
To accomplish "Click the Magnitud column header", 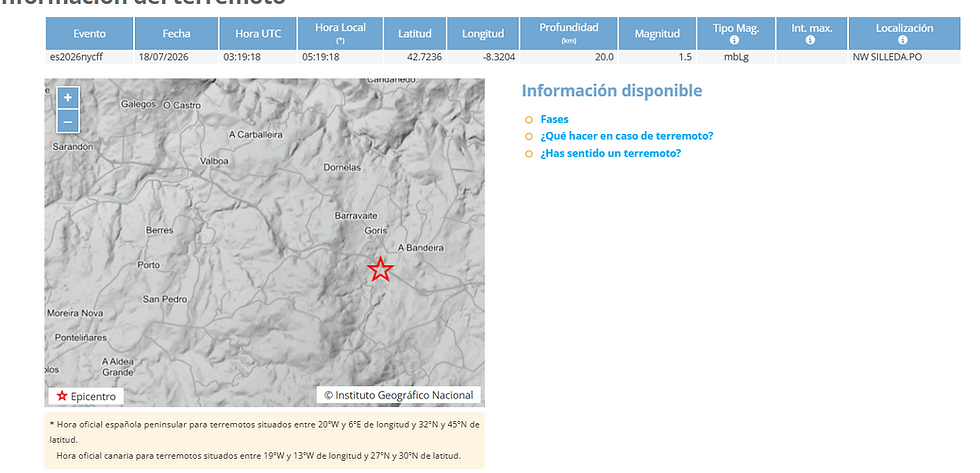I will point(657,34).
